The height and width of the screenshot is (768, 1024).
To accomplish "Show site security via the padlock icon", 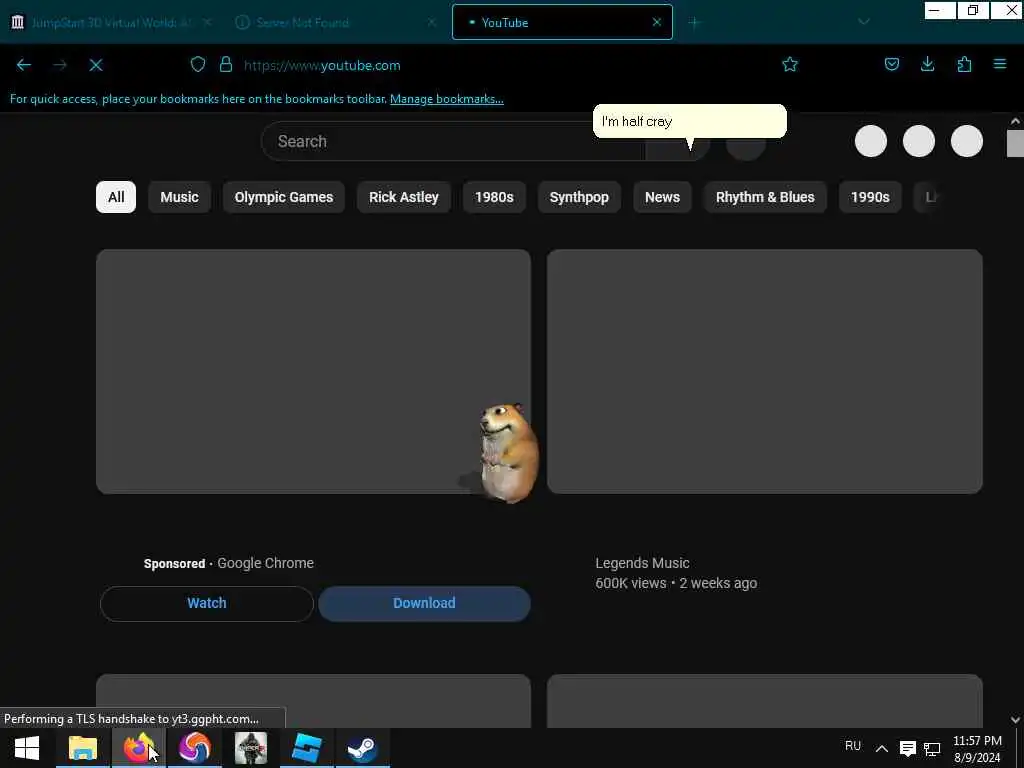I will pyautogui.click(x=226, y=64).
